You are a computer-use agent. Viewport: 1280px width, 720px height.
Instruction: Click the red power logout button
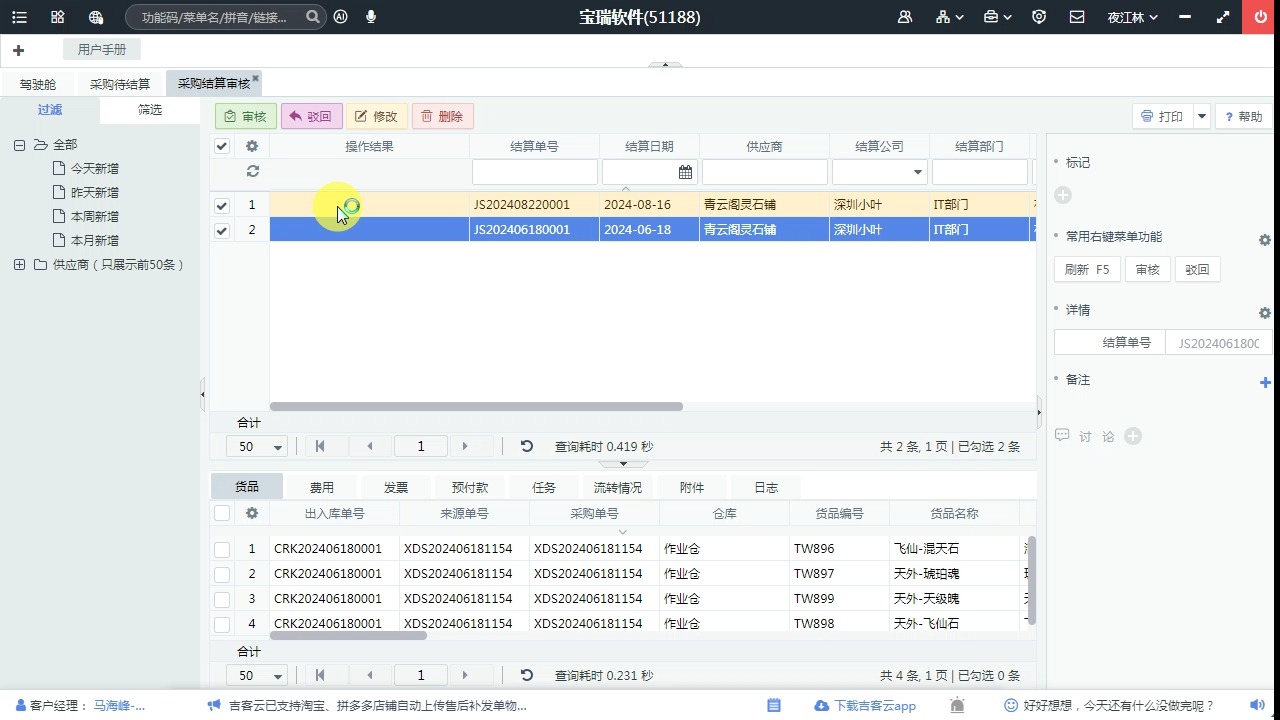click(1260, 17)
